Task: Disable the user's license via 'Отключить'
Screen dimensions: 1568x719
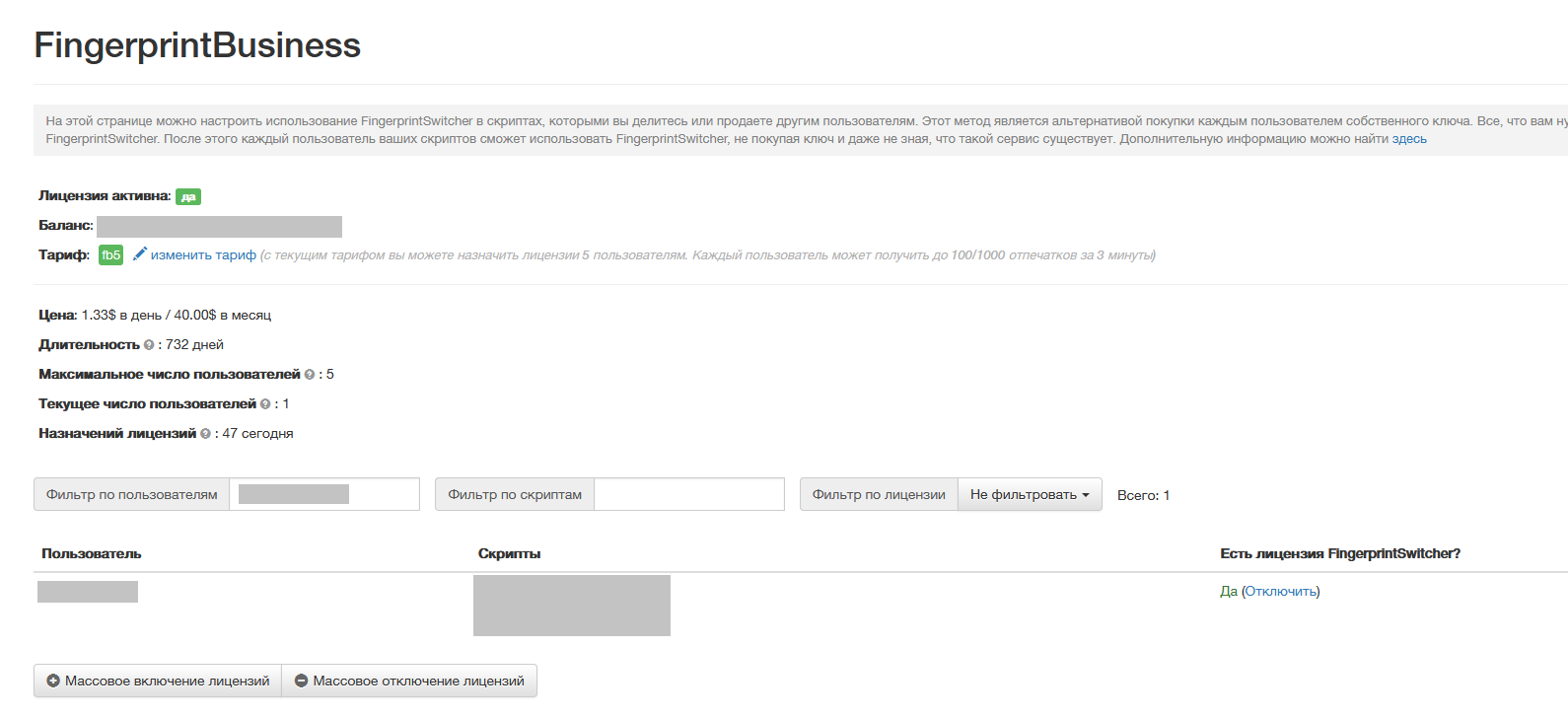Action: (x=1280, y=592)
